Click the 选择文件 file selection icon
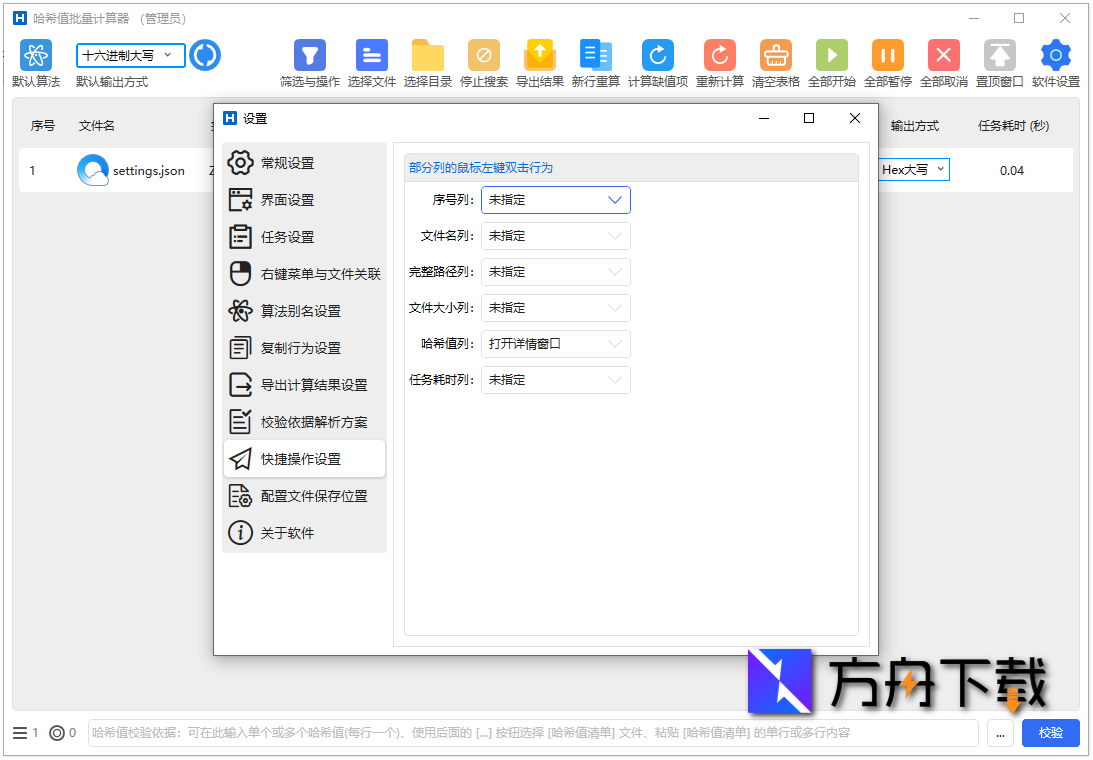Screen dimensions: 1093x760 pyautogui.click(x=369, y=56)
